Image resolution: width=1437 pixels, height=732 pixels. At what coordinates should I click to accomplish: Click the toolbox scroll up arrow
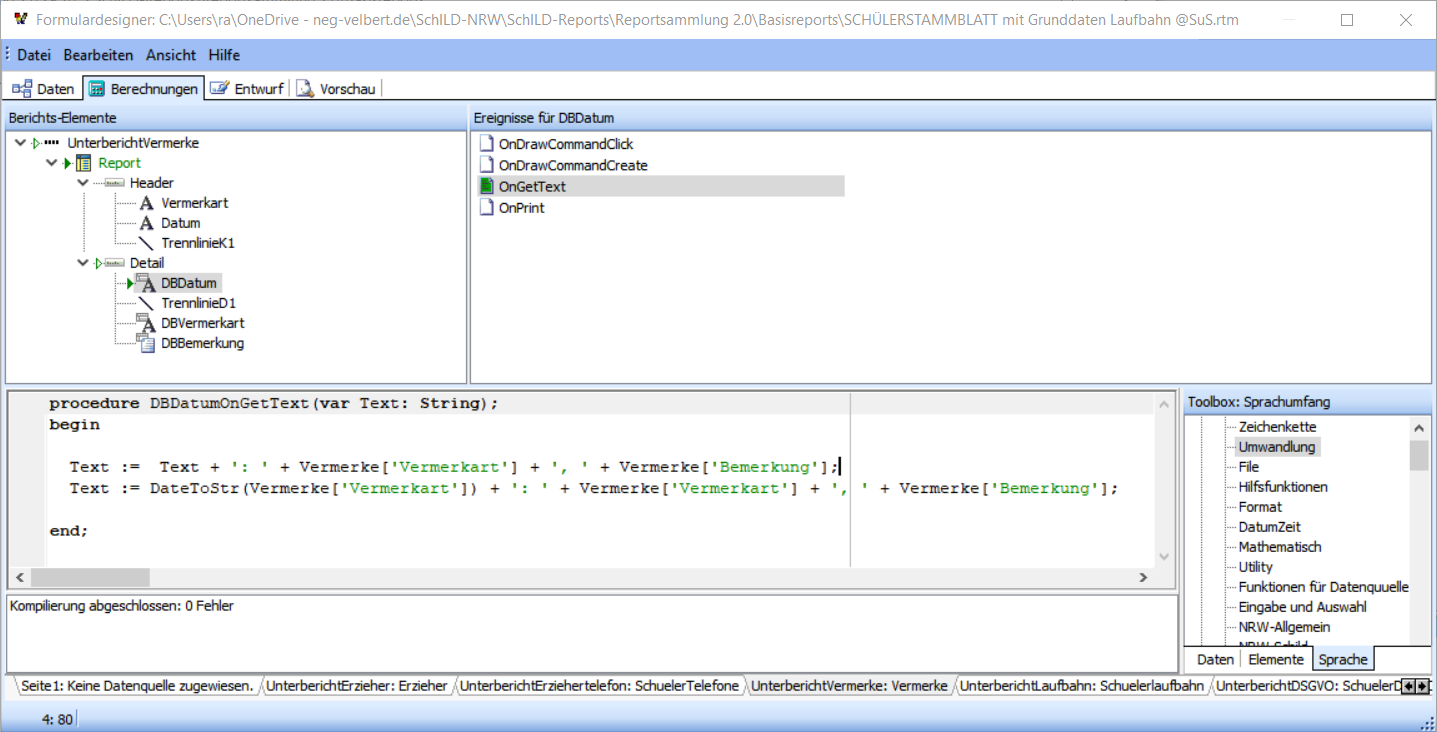[1419, 427]
